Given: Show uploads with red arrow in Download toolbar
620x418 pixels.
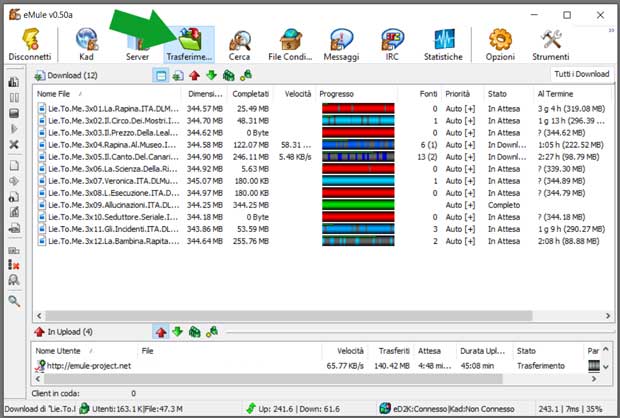Looking at the screenshot, I should (x=194, y=75).
